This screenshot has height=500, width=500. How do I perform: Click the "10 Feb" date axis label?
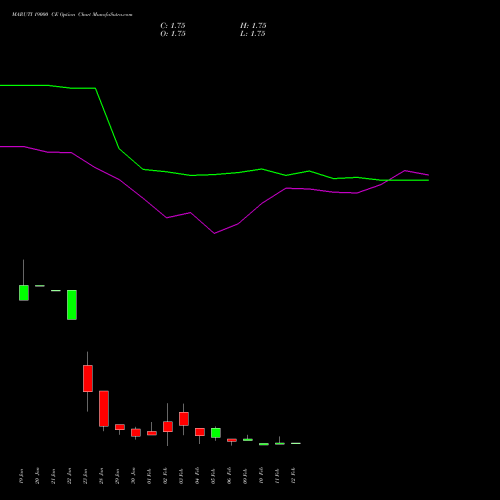click(262, 476)
